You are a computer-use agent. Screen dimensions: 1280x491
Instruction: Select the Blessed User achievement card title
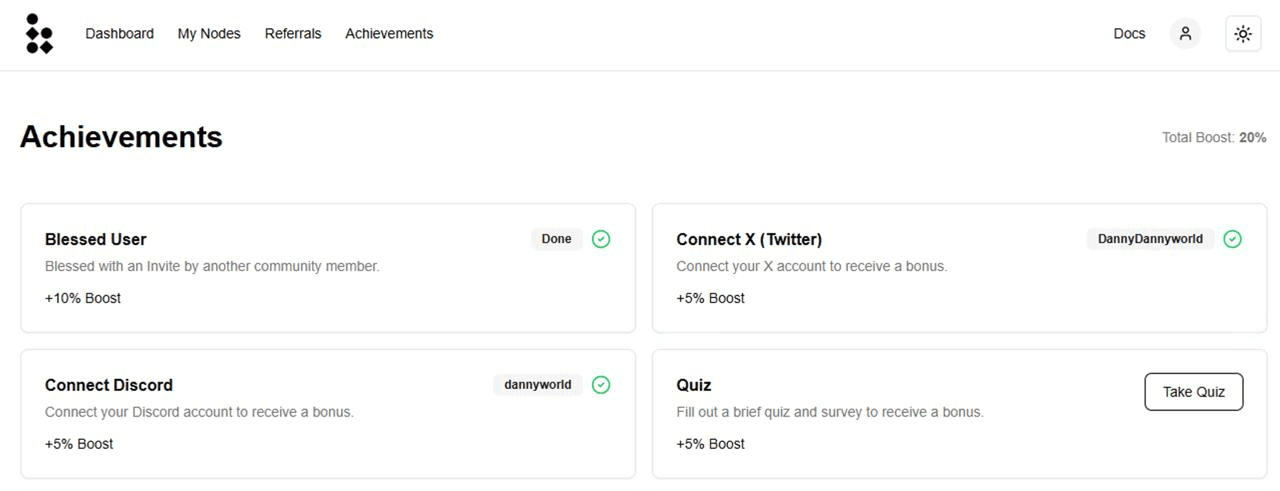point(96,239)
